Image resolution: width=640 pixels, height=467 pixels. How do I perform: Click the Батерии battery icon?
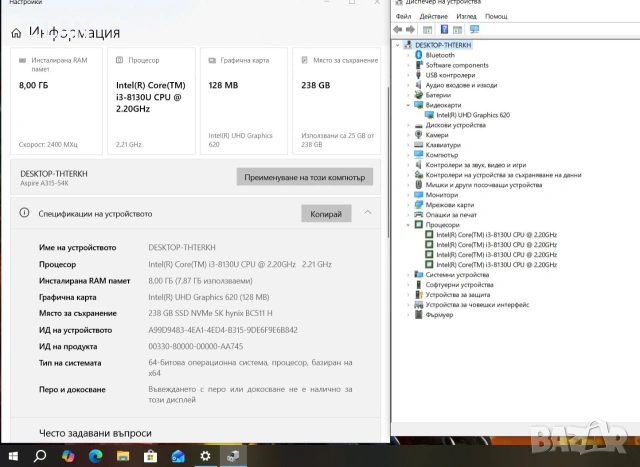[x=418, y=95]
